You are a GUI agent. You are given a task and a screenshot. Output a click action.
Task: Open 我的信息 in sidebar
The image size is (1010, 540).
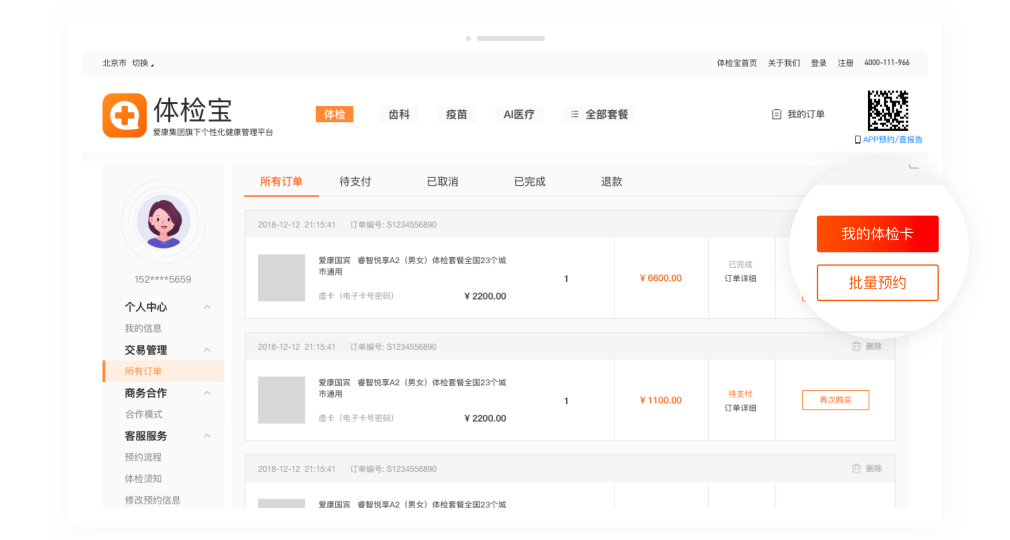[x=143, y=329]
